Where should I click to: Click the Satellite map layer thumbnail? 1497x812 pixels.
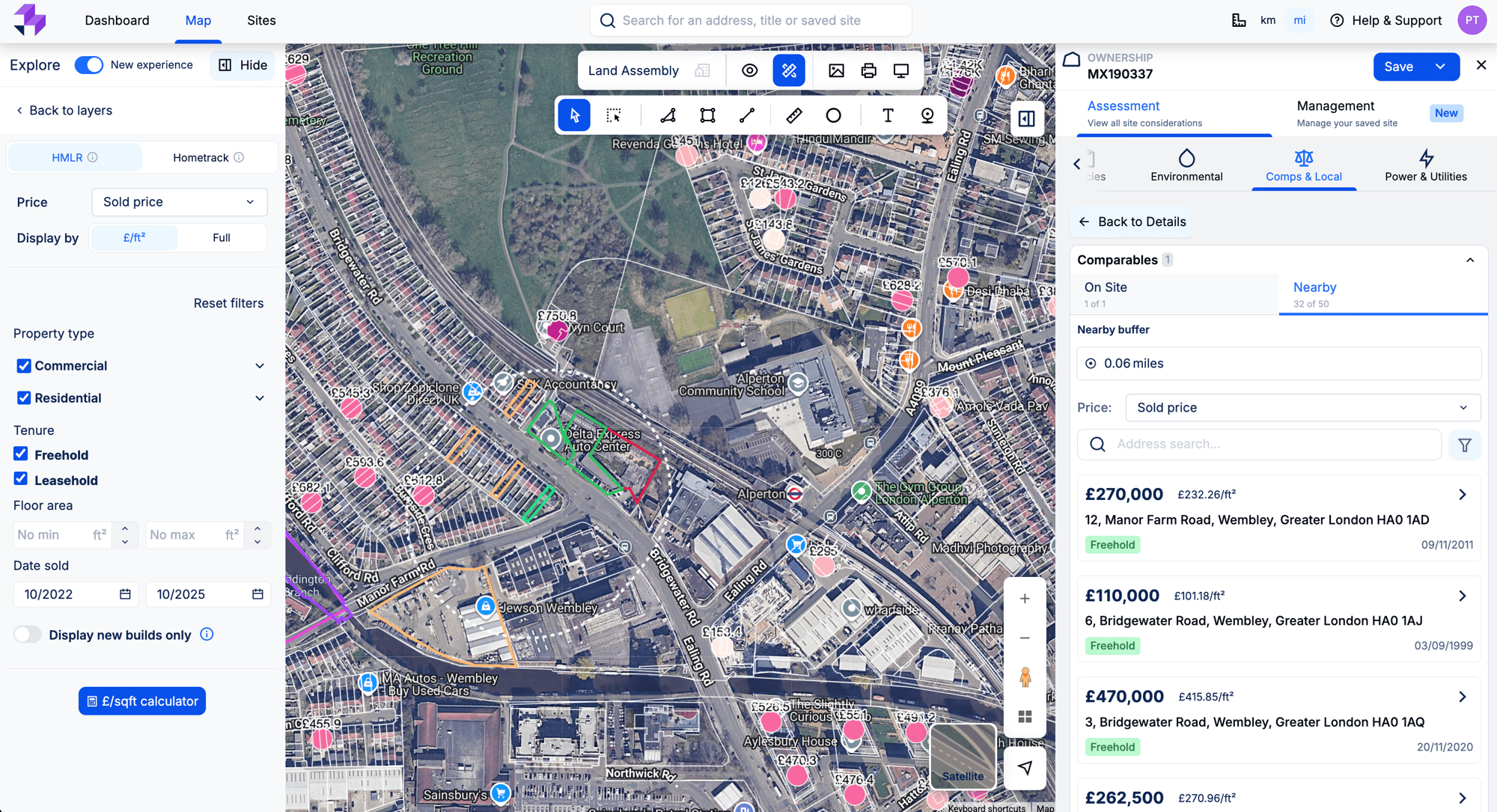pos(963,756)
